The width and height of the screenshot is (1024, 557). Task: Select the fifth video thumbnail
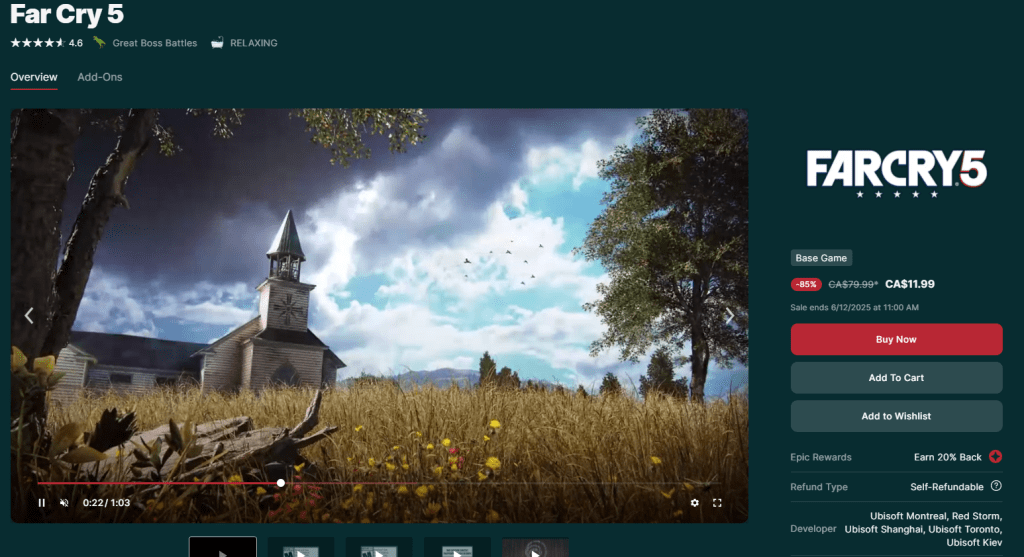tap(536, 547)
